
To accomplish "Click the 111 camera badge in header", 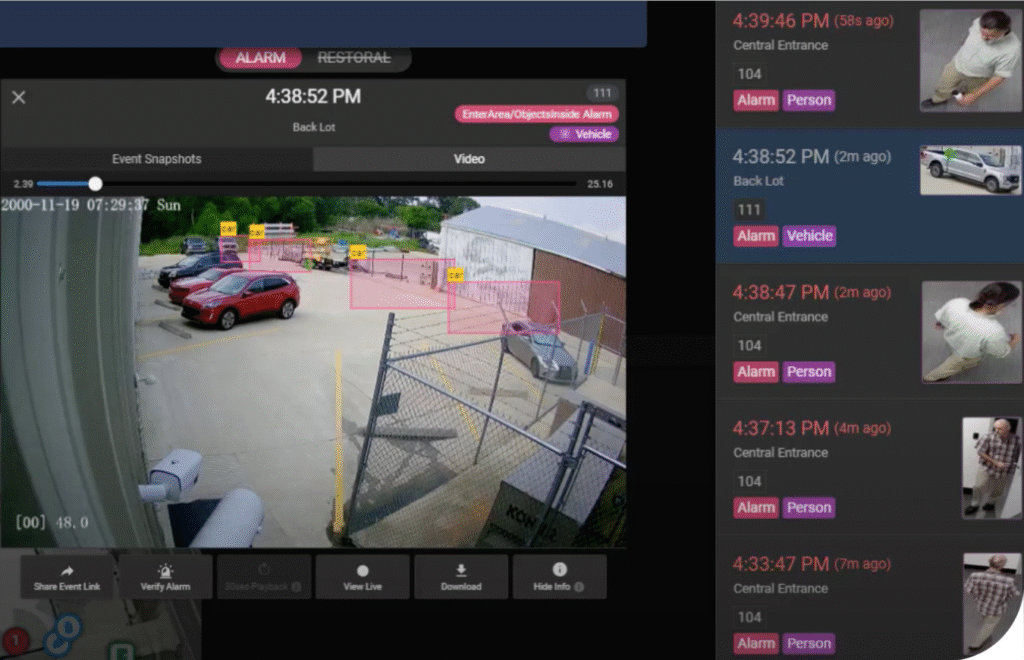I will click(x=602, y=93).
